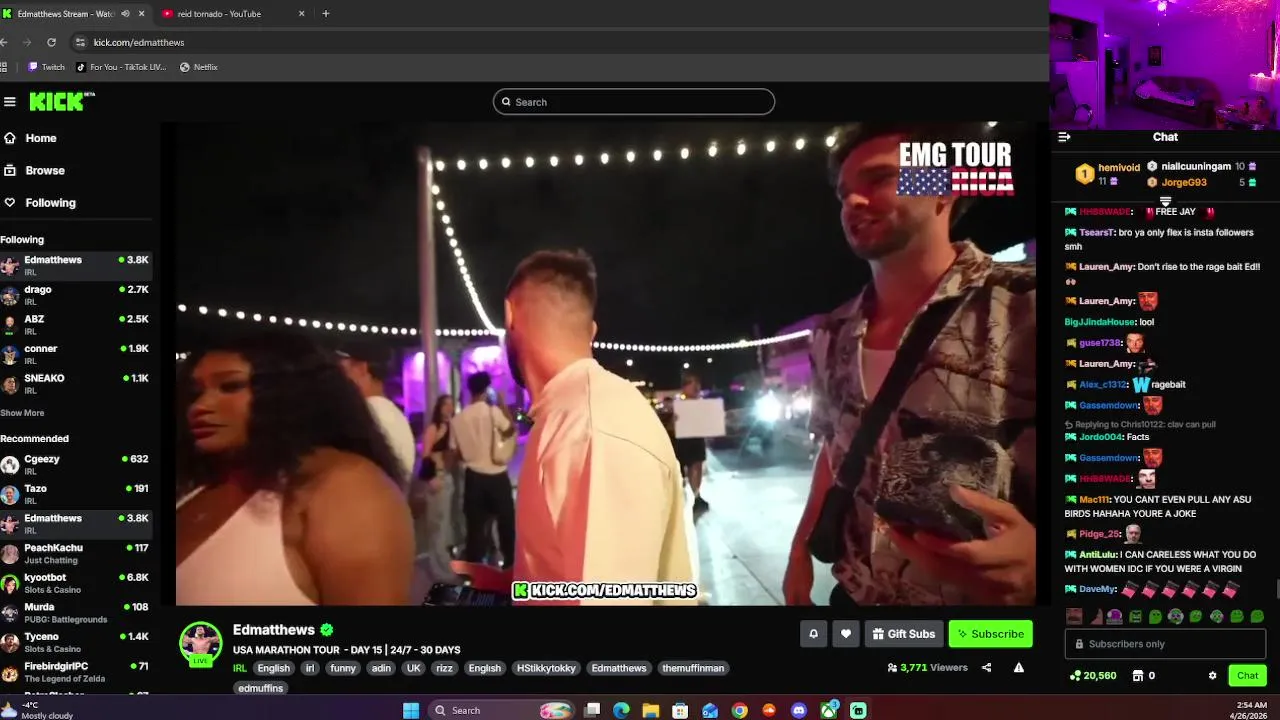Viewport: 1280px width, 720px height.
Task: Open Windows Start menu
Action: (411, 710)
